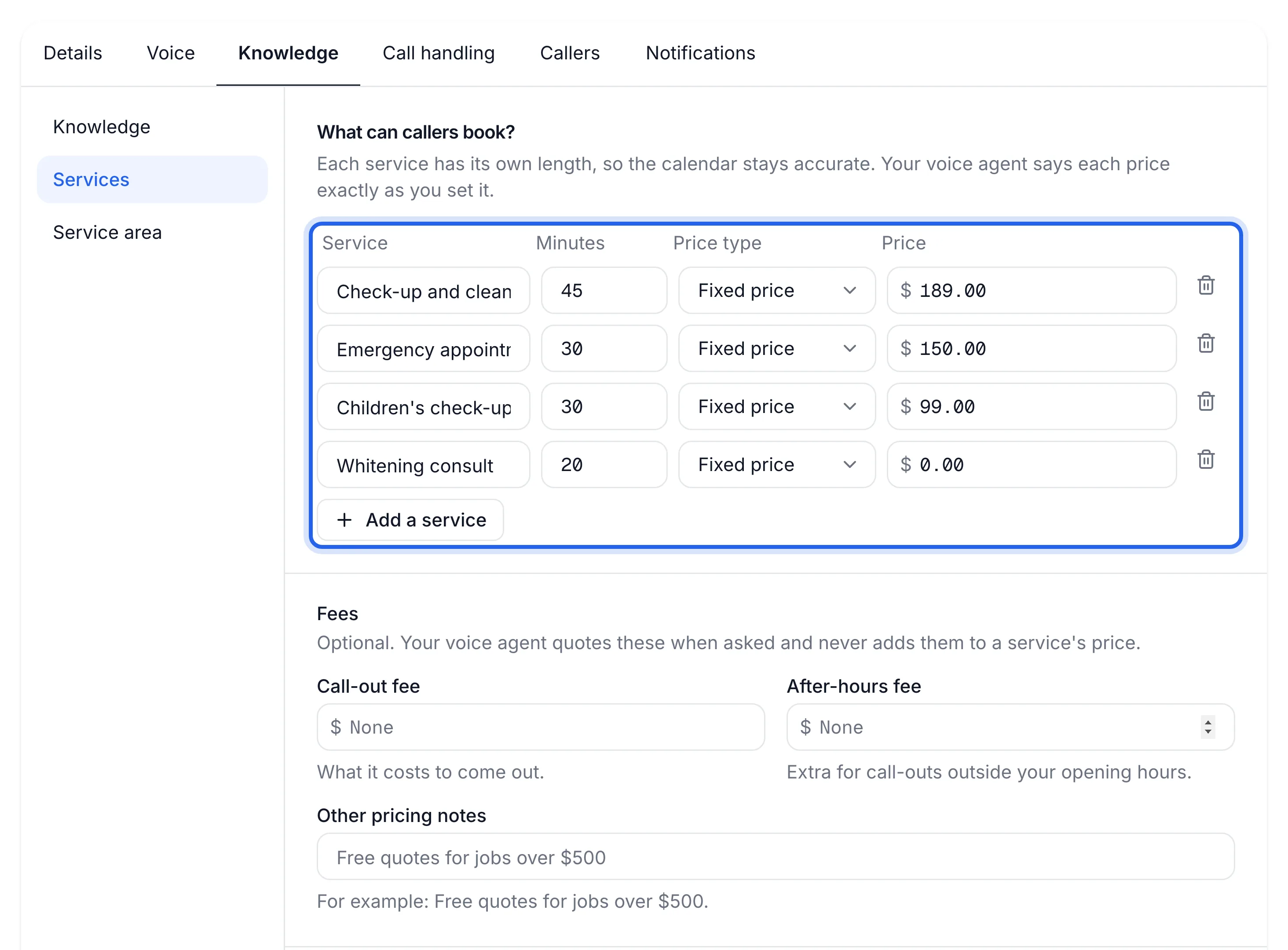Open price type dropdown for Children's check-up
This screenshot has height=950, width=1288.
[777, 406]
